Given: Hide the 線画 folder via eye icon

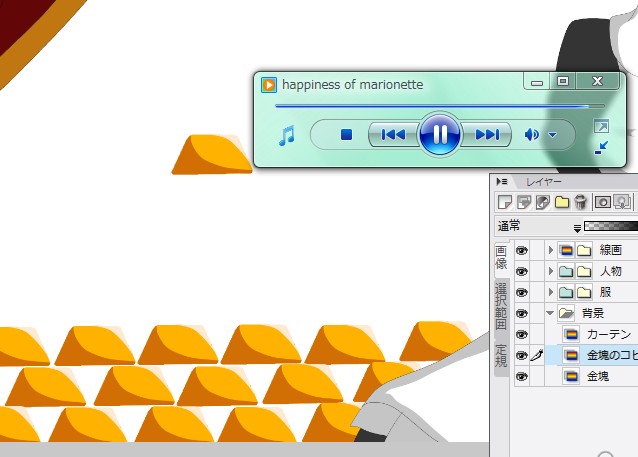Looking at the screenshot, I should point(522,250).
